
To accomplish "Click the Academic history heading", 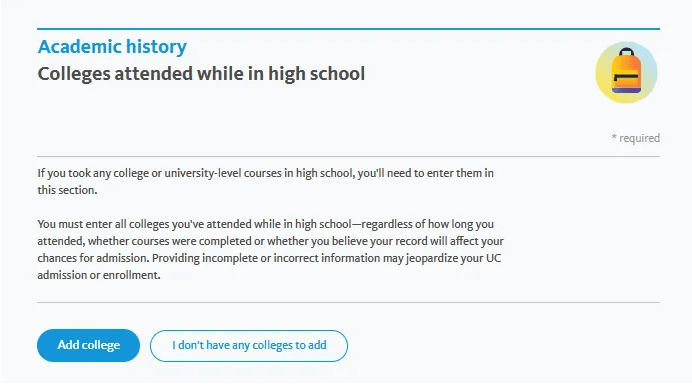I will click(112, 46).
